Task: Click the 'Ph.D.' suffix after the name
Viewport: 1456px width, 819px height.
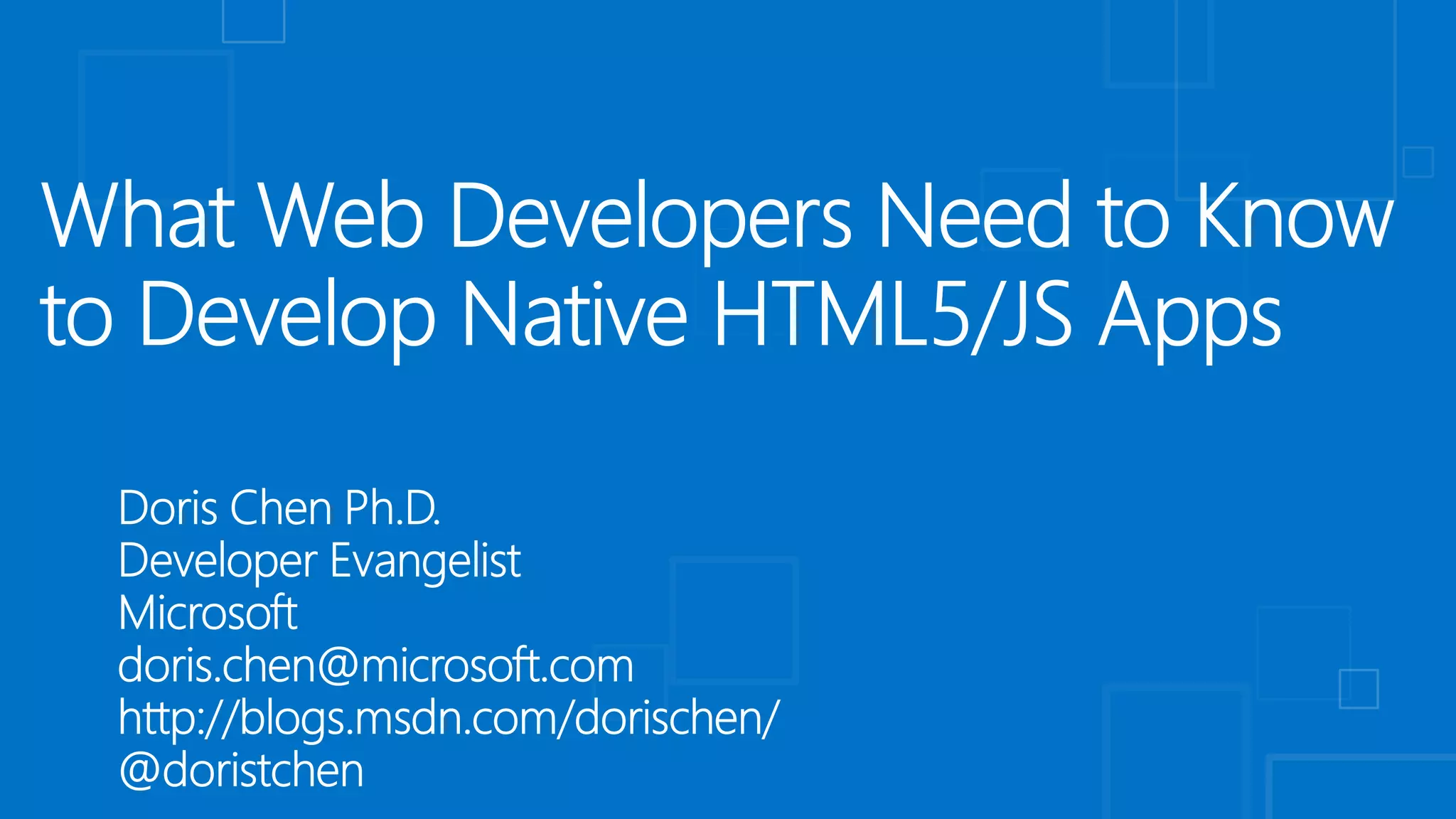Action: tap(392, 508)
